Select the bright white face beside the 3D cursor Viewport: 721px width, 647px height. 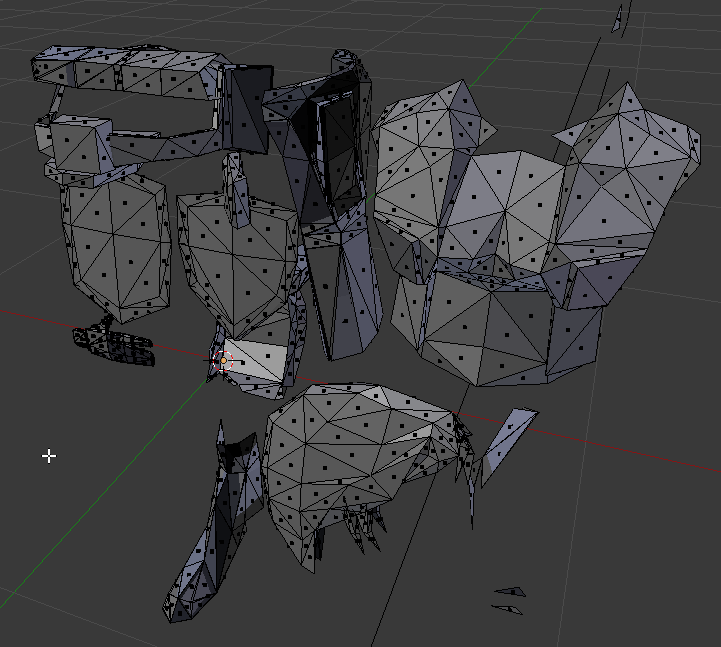258,361
